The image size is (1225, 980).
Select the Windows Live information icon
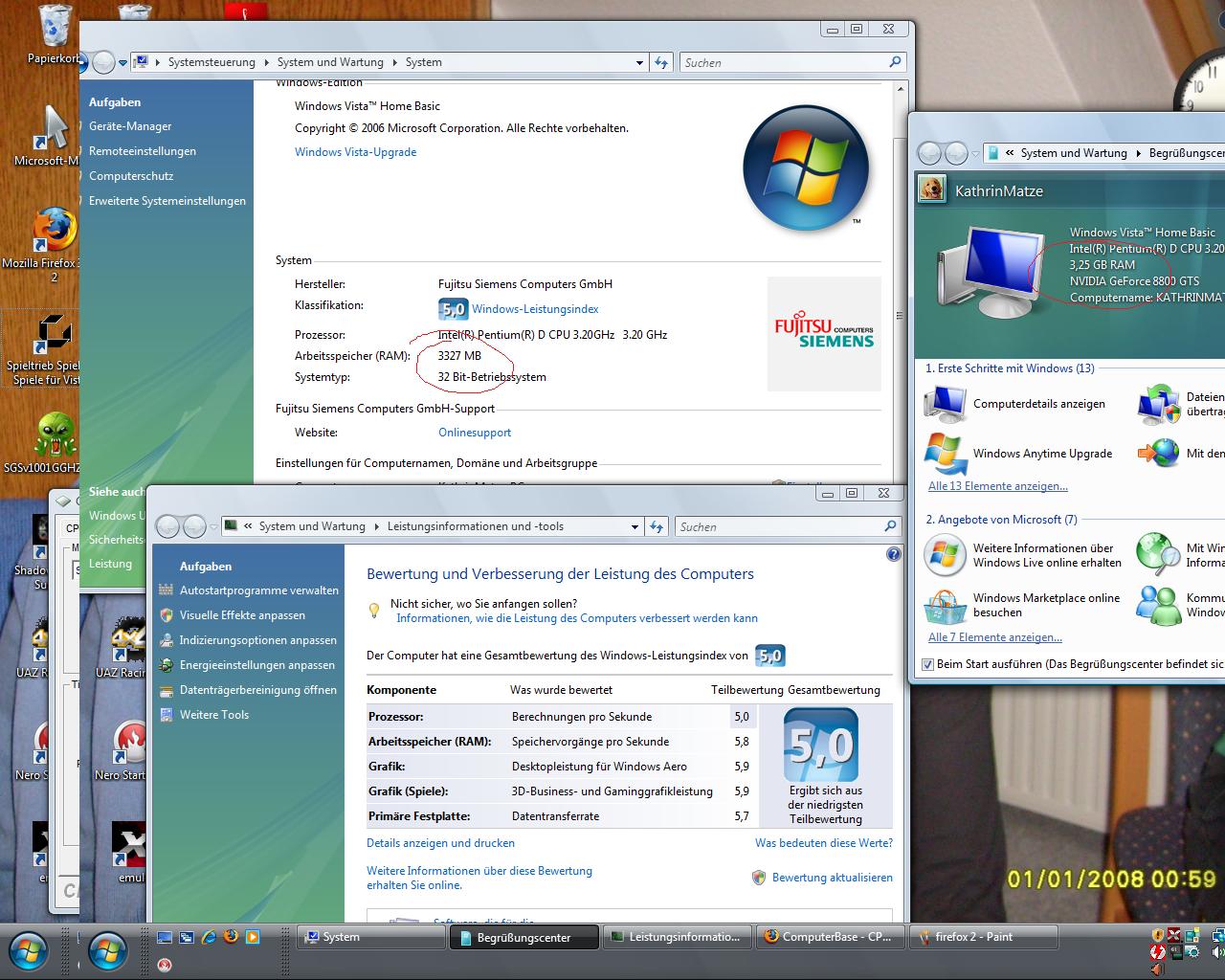[946, 555]
